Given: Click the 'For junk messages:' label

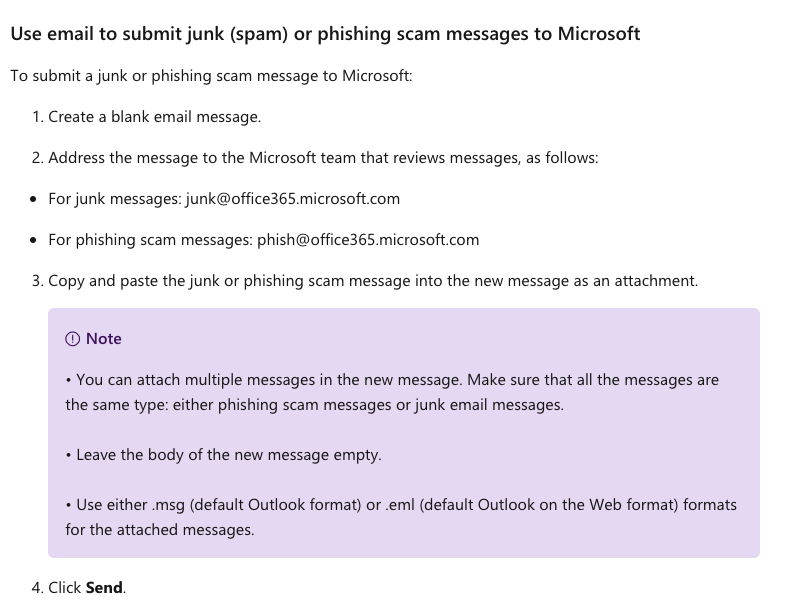Looking at the screenshot, I should click(115, 199).
